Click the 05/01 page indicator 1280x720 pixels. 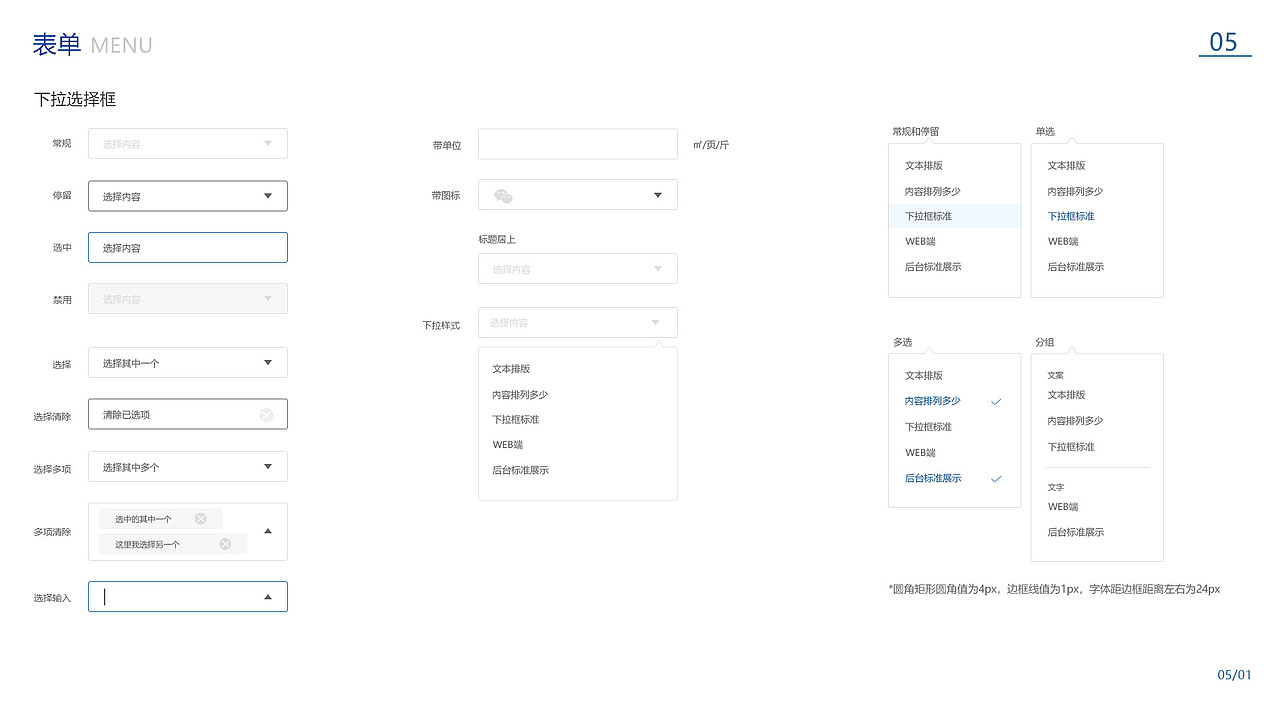(1234, 675)
